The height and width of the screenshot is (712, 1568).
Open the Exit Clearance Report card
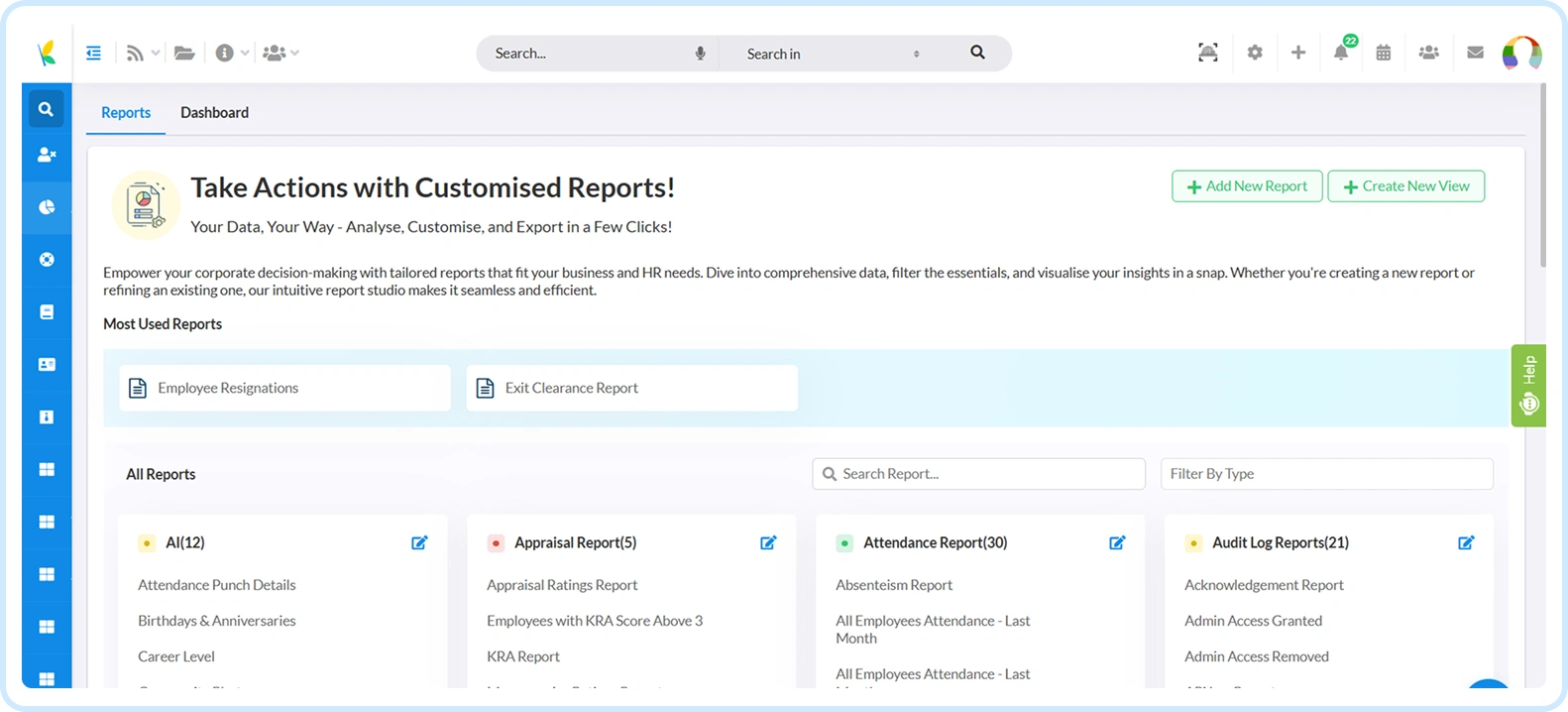(631, 388)
